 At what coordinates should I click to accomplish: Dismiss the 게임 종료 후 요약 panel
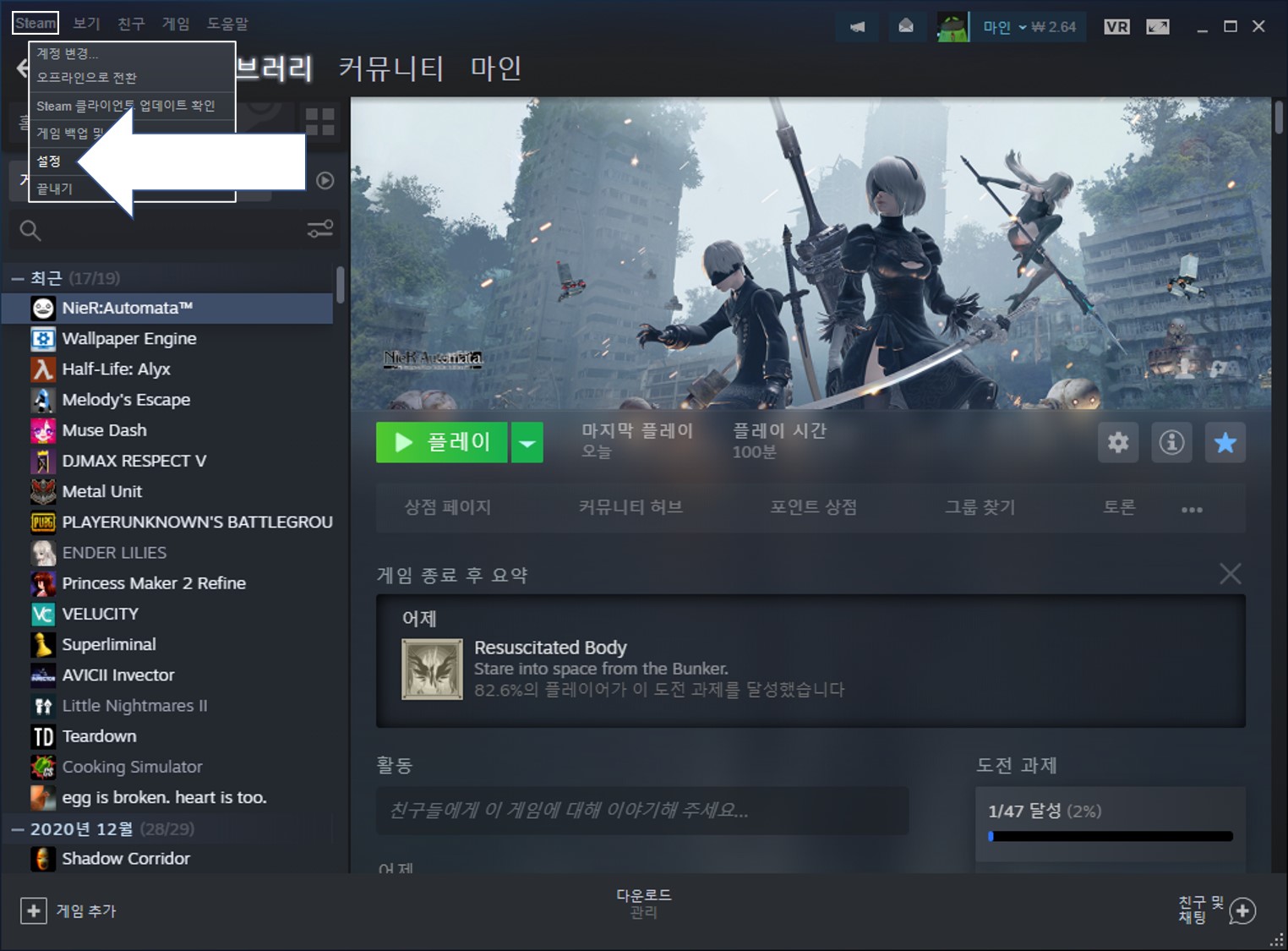point(1231,574)
